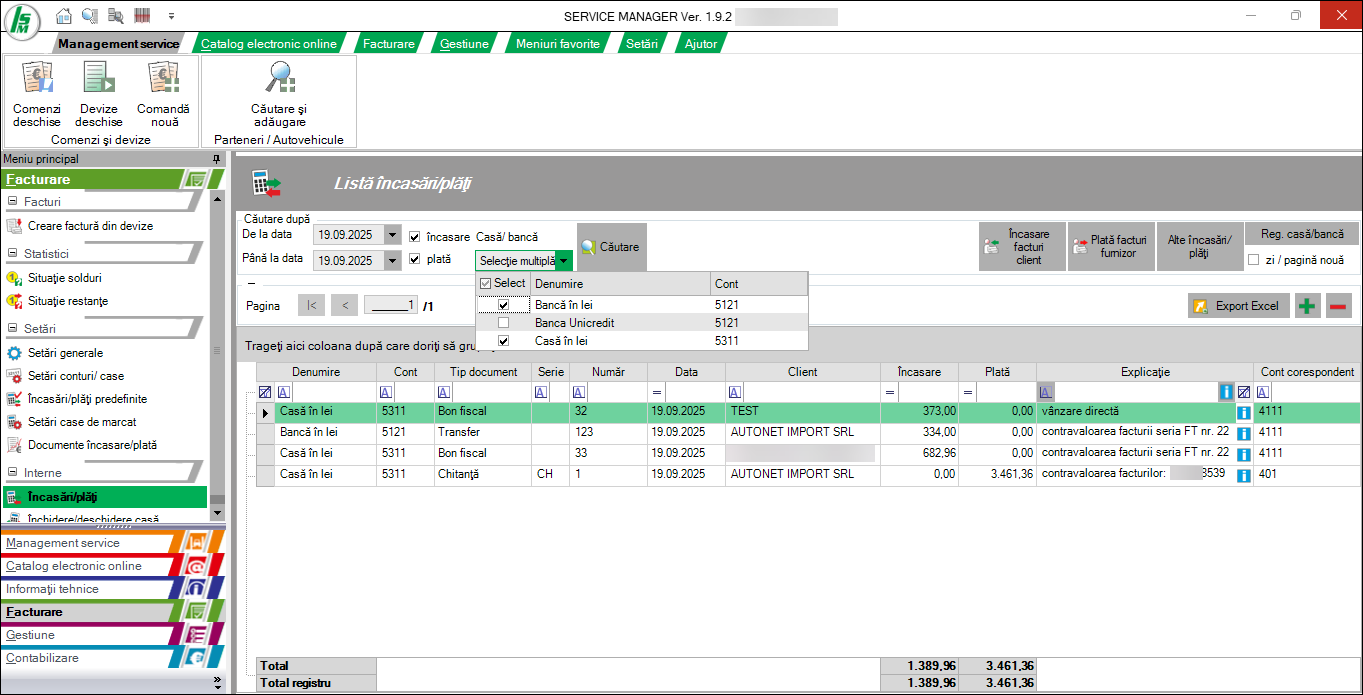The image size is (1363, 695).
Task: Click the green plus add button
Action: tap(1307, 306)
